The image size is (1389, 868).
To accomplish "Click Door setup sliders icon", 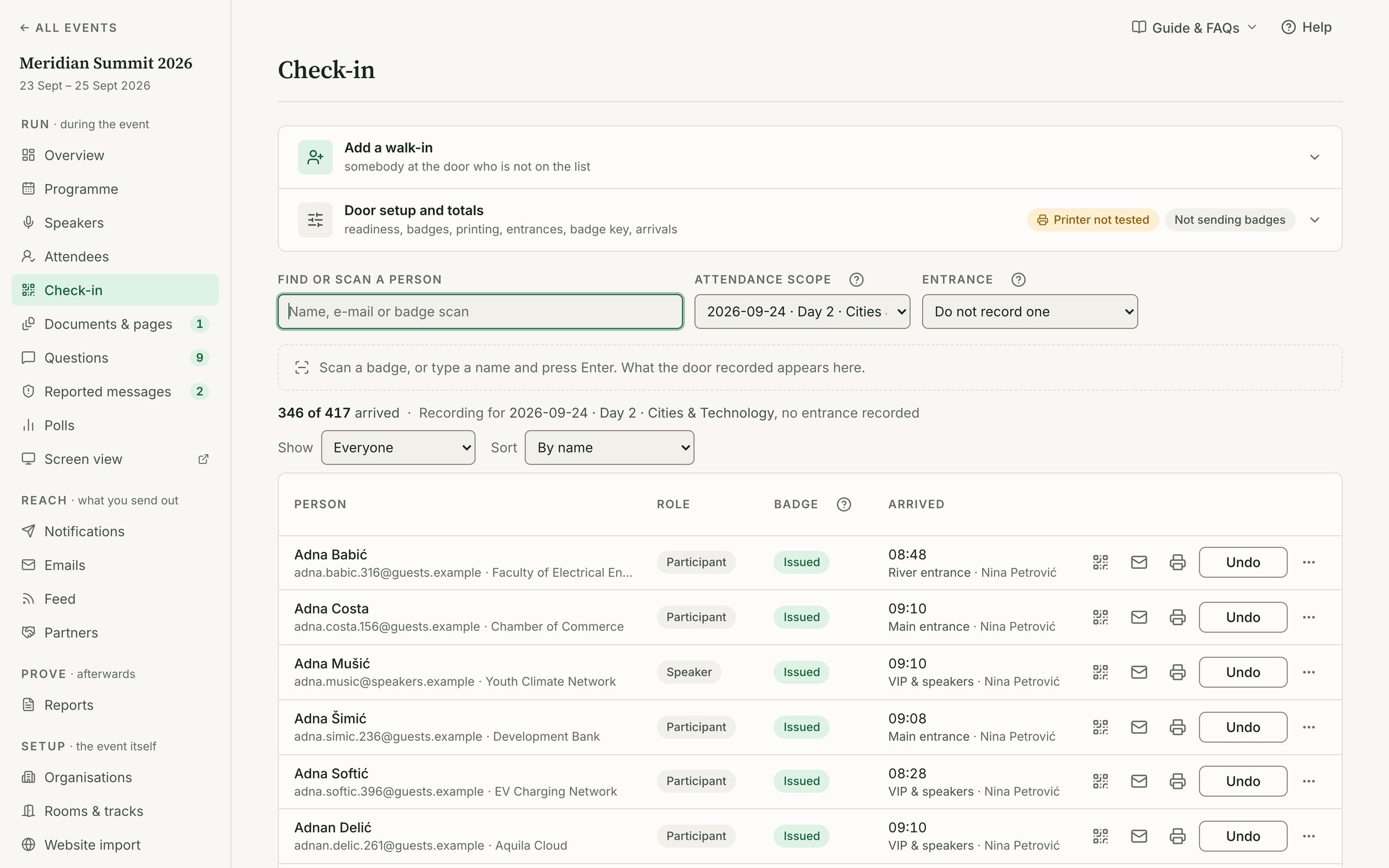I will pyautogui.click(x=315, y=220).
